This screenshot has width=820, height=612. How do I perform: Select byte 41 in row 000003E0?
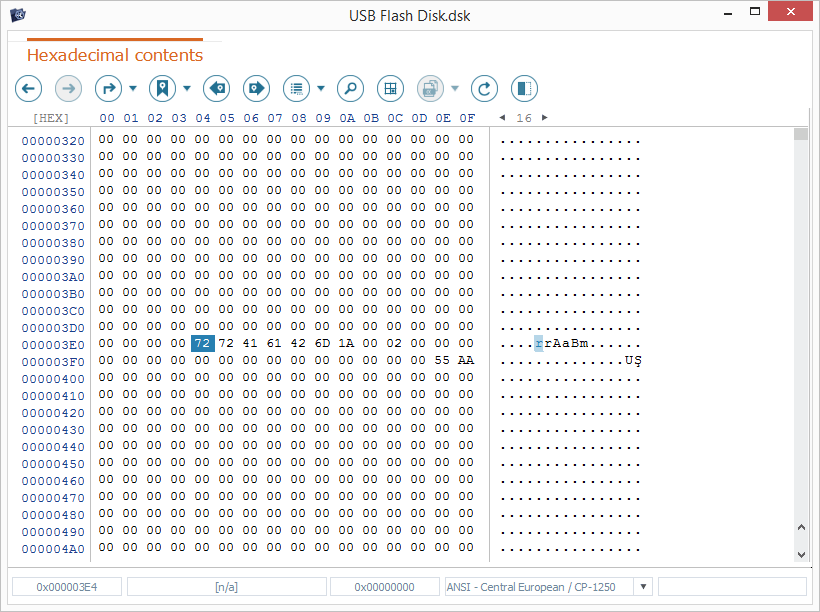pos(250,344)
